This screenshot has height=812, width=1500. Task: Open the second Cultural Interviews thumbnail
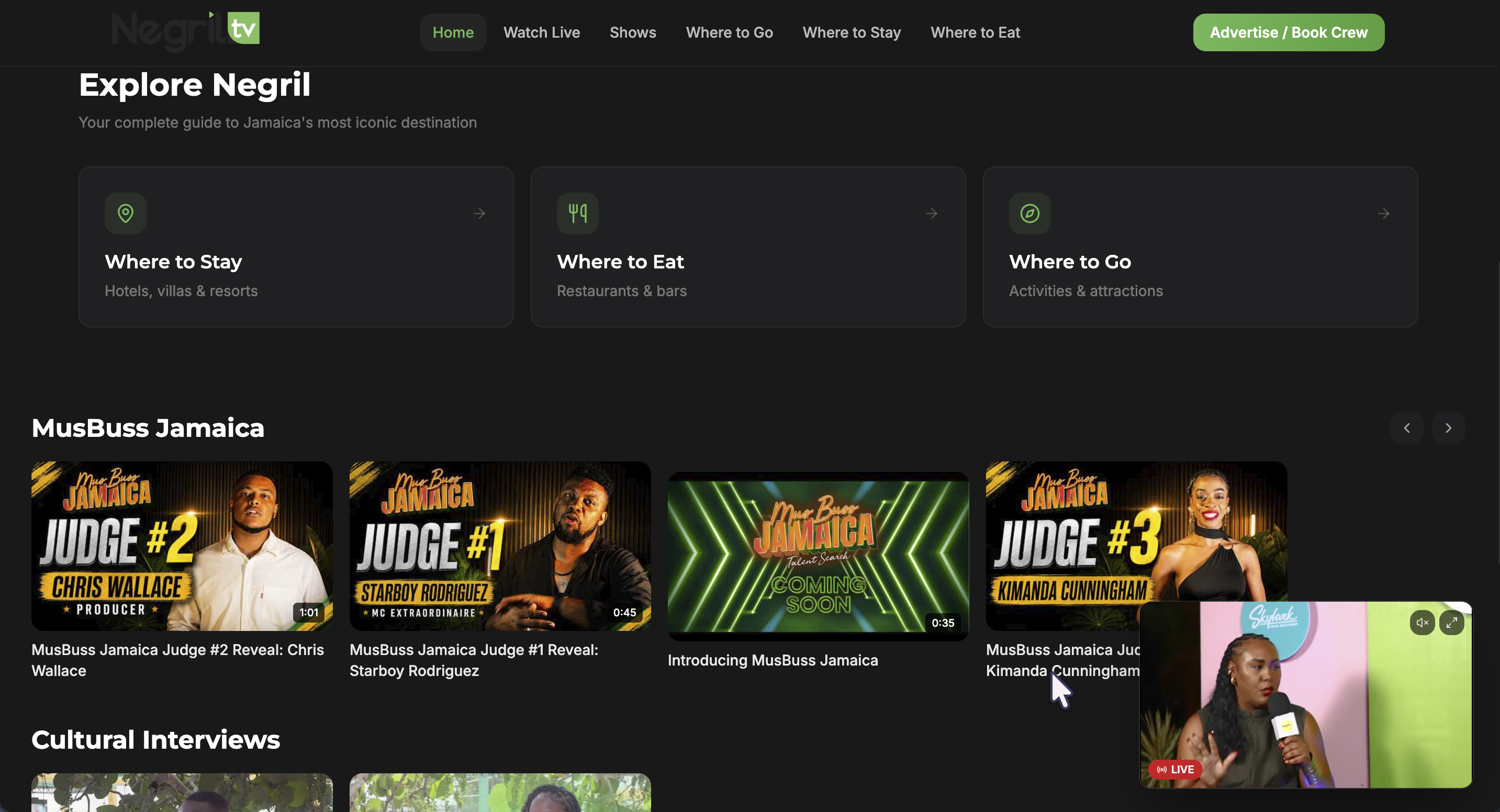(x=500, y=793)
